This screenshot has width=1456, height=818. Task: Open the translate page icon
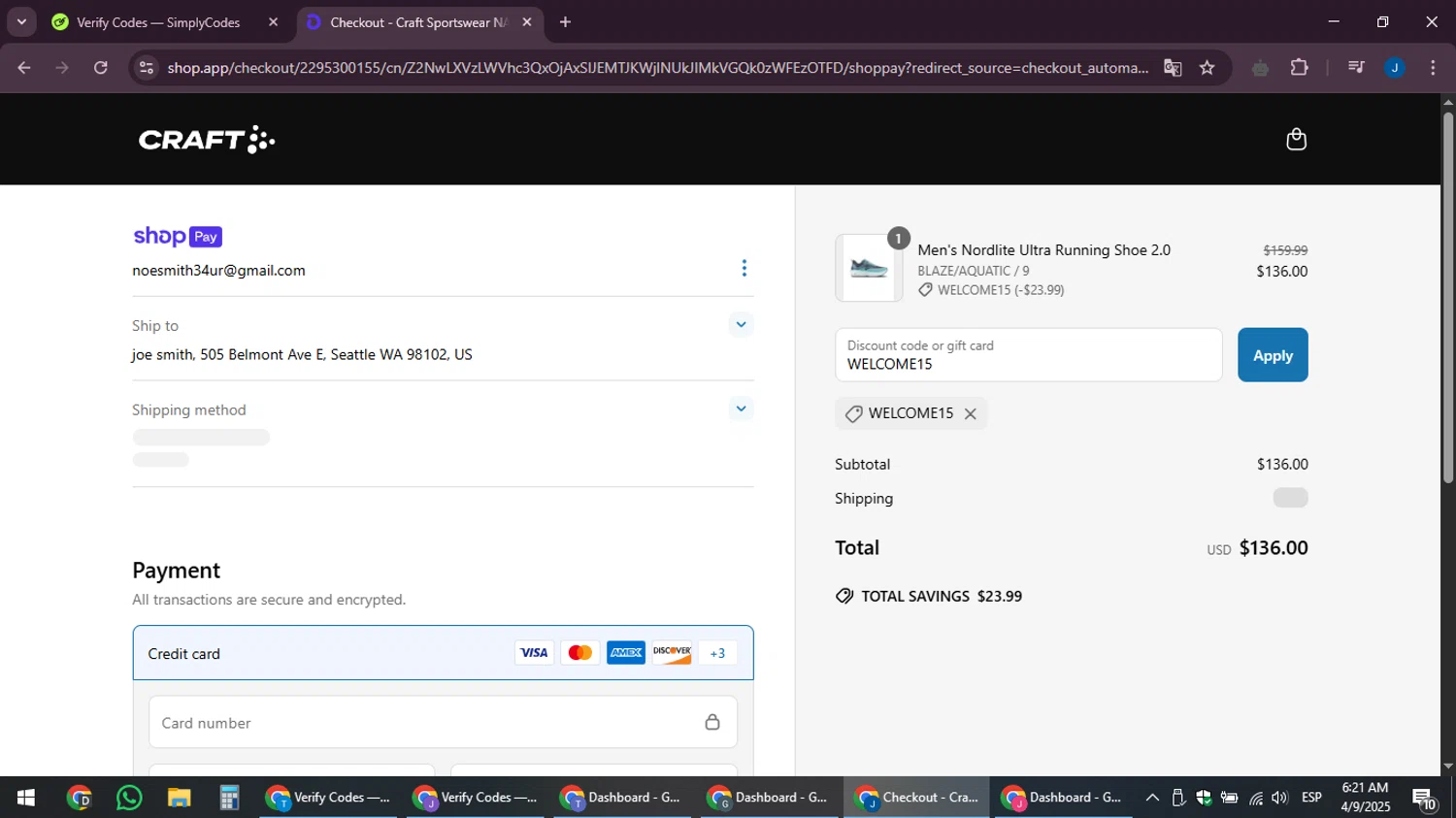pyautogui.click(x=1173, y=68)
